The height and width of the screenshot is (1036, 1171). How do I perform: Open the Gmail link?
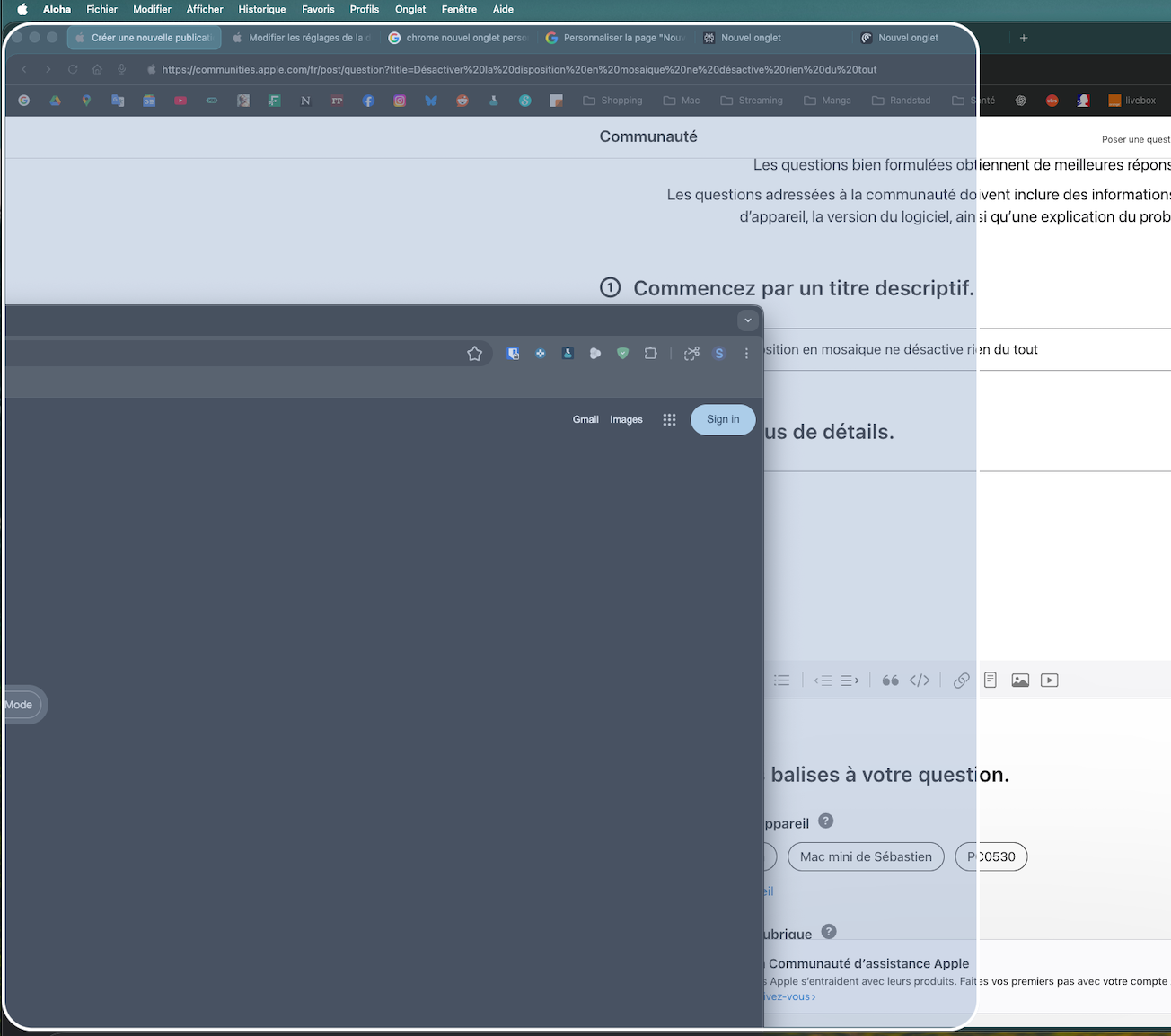585,419
